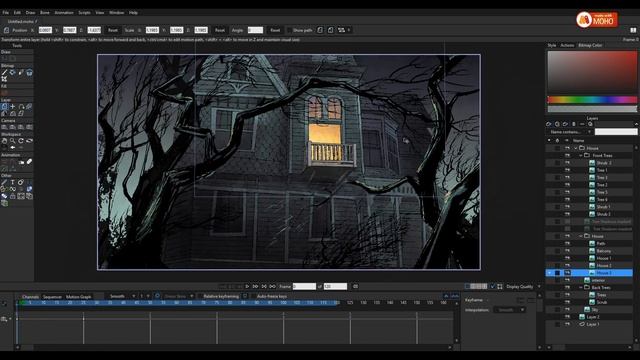Click the current Frame number field

pyautogui.click(x=304, y=287)
